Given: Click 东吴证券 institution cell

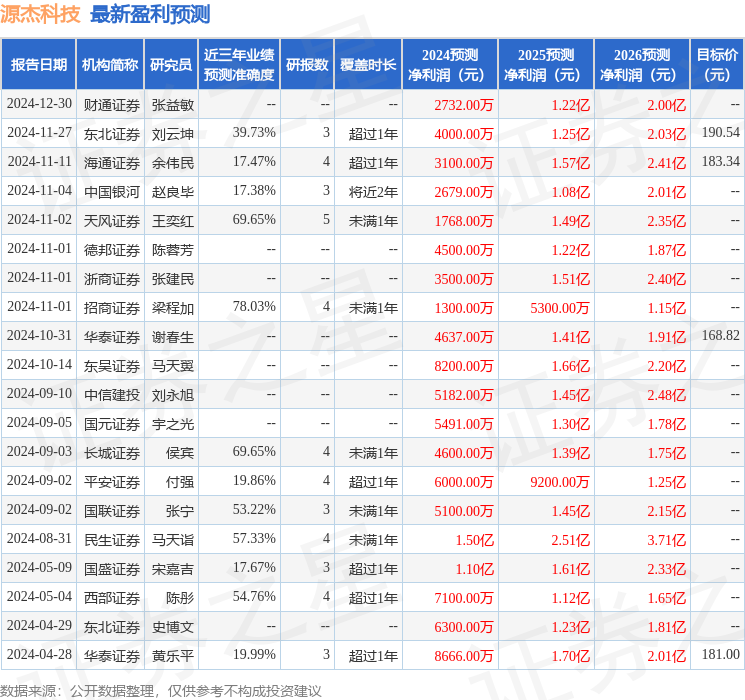Looking at the screenshot, I should point(112,366).
